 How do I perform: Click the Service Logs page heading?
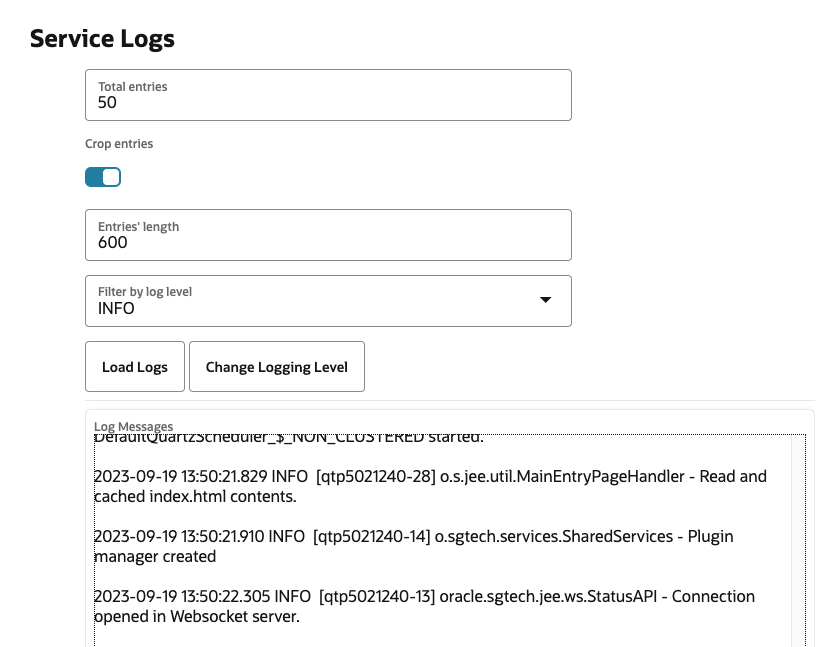tap(102, 39)
